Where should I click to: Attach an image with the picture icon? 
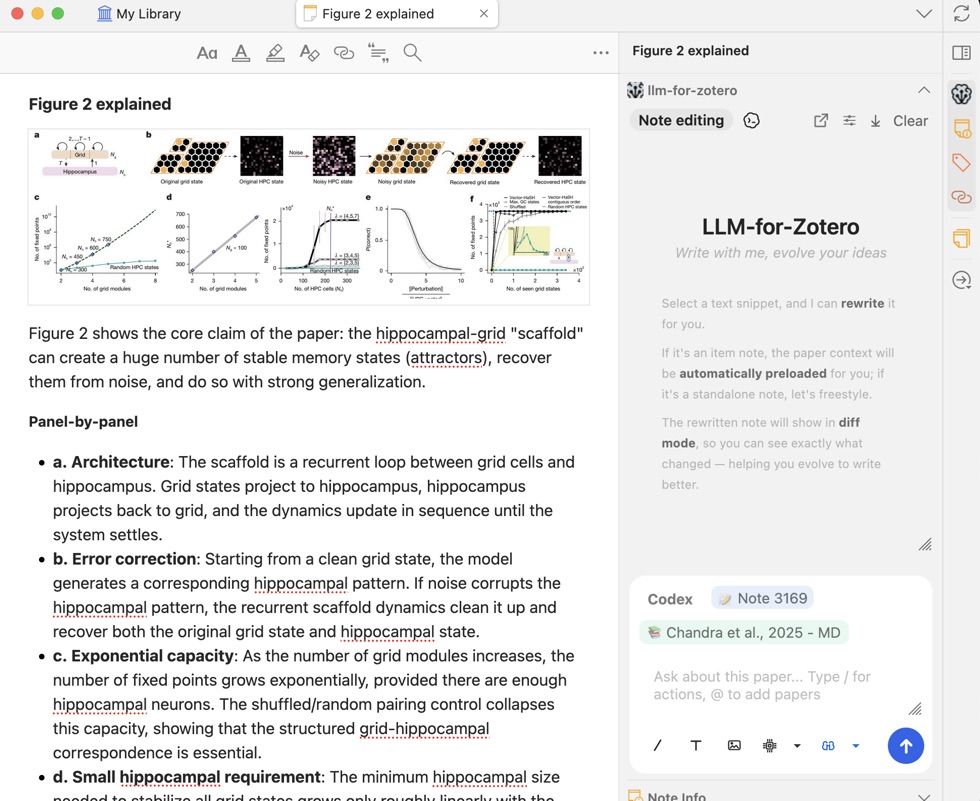click(734, 745)
